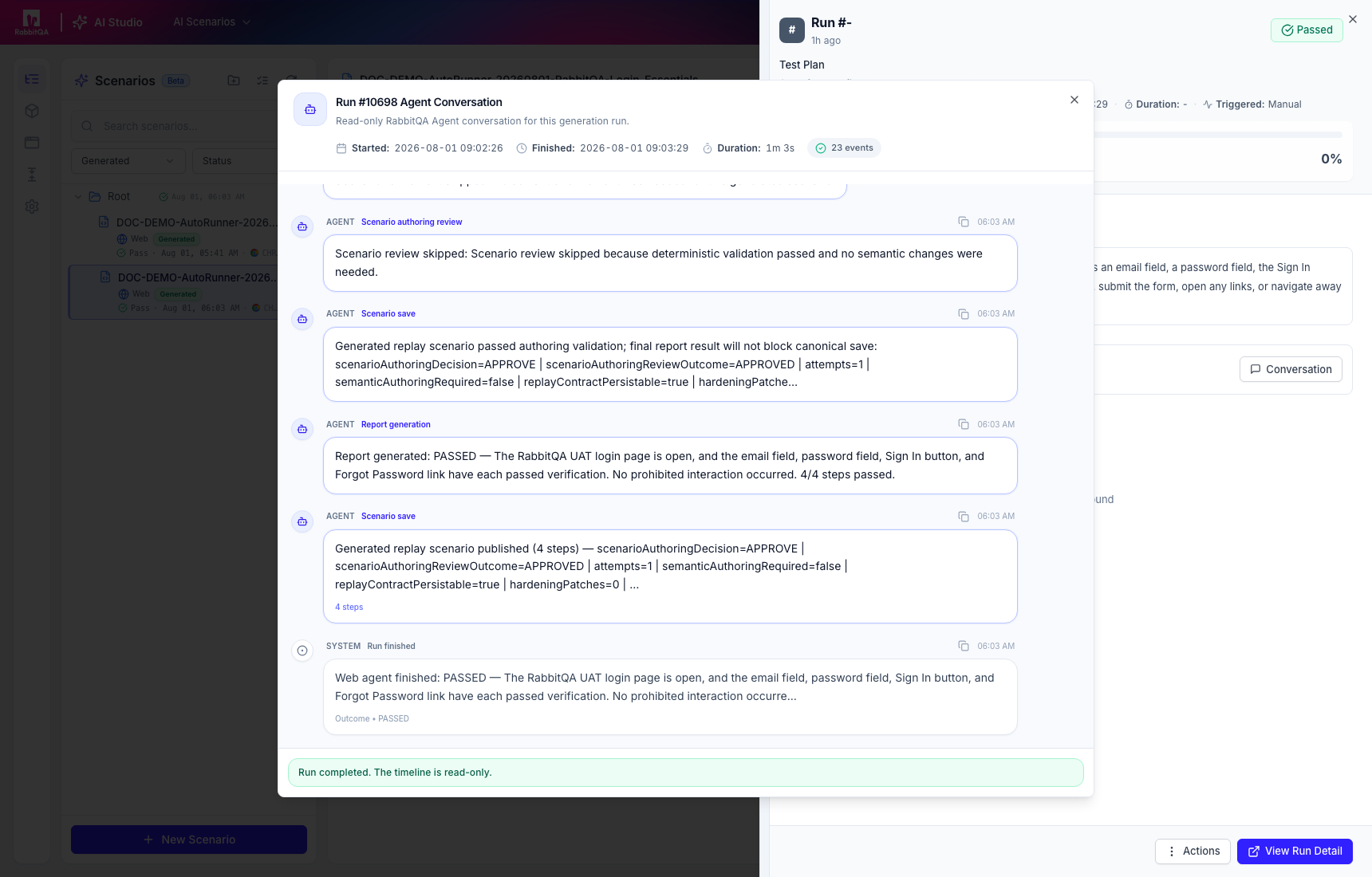Click the 'Triggered: Manual' text

pyautogui.click(x=1259, y=104)
